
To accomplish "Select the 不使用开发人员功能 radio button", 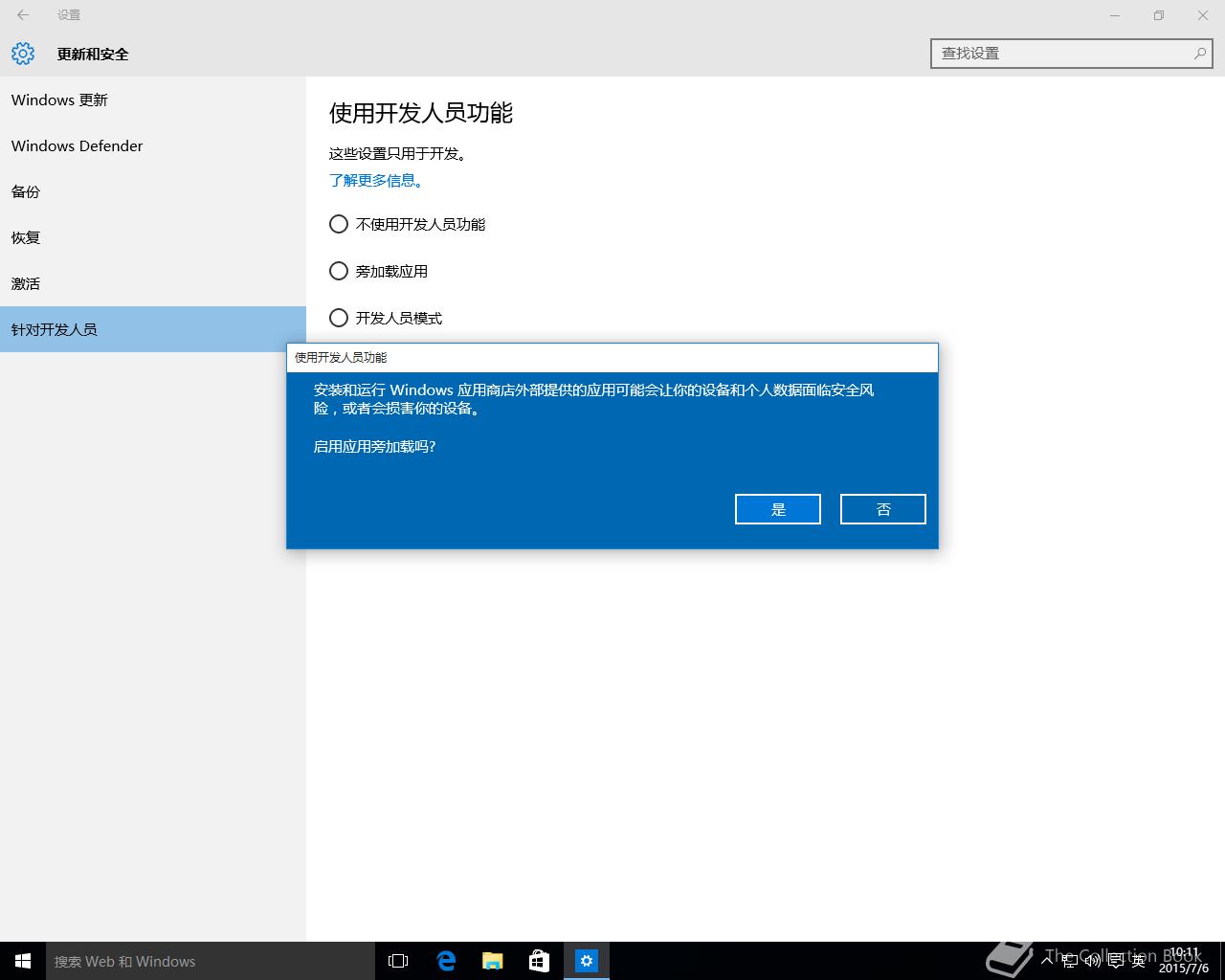I will (339, 224).
